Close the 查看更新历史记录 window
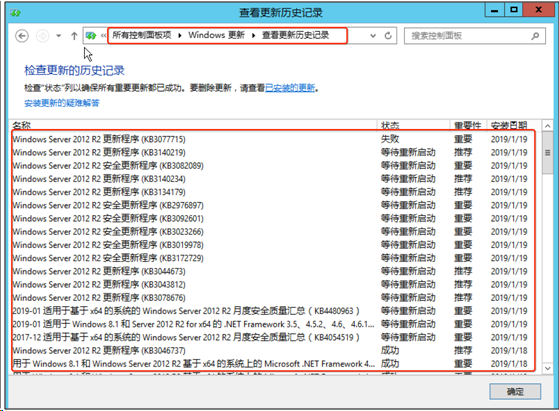The height and width of the screenshot is (411, 559). (539, 10)
